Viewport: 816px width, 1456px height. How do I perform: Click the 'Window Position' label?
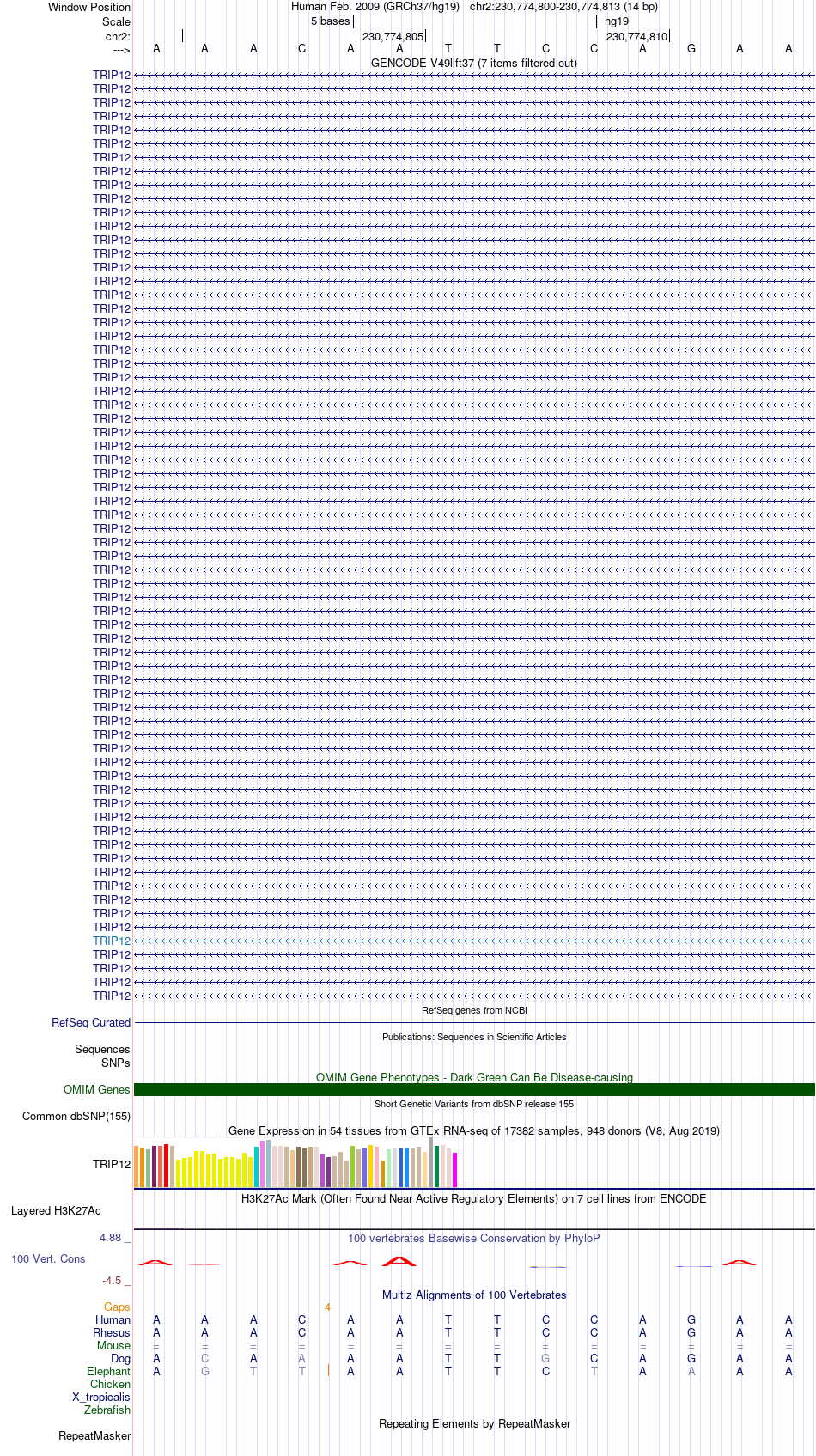pos(89,7)
